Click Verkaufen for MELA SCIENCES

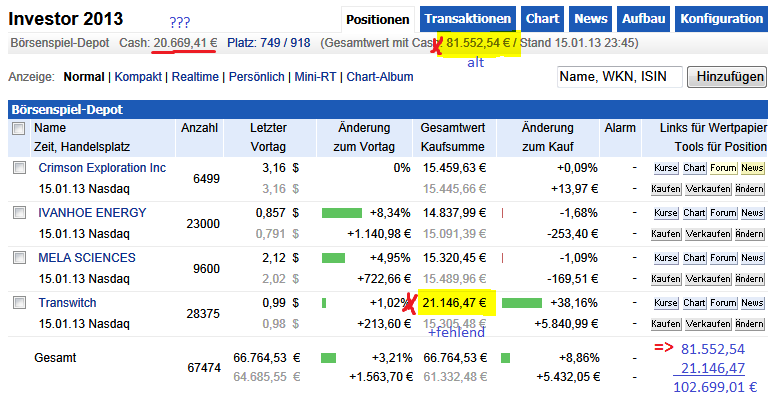coord(708,279)
